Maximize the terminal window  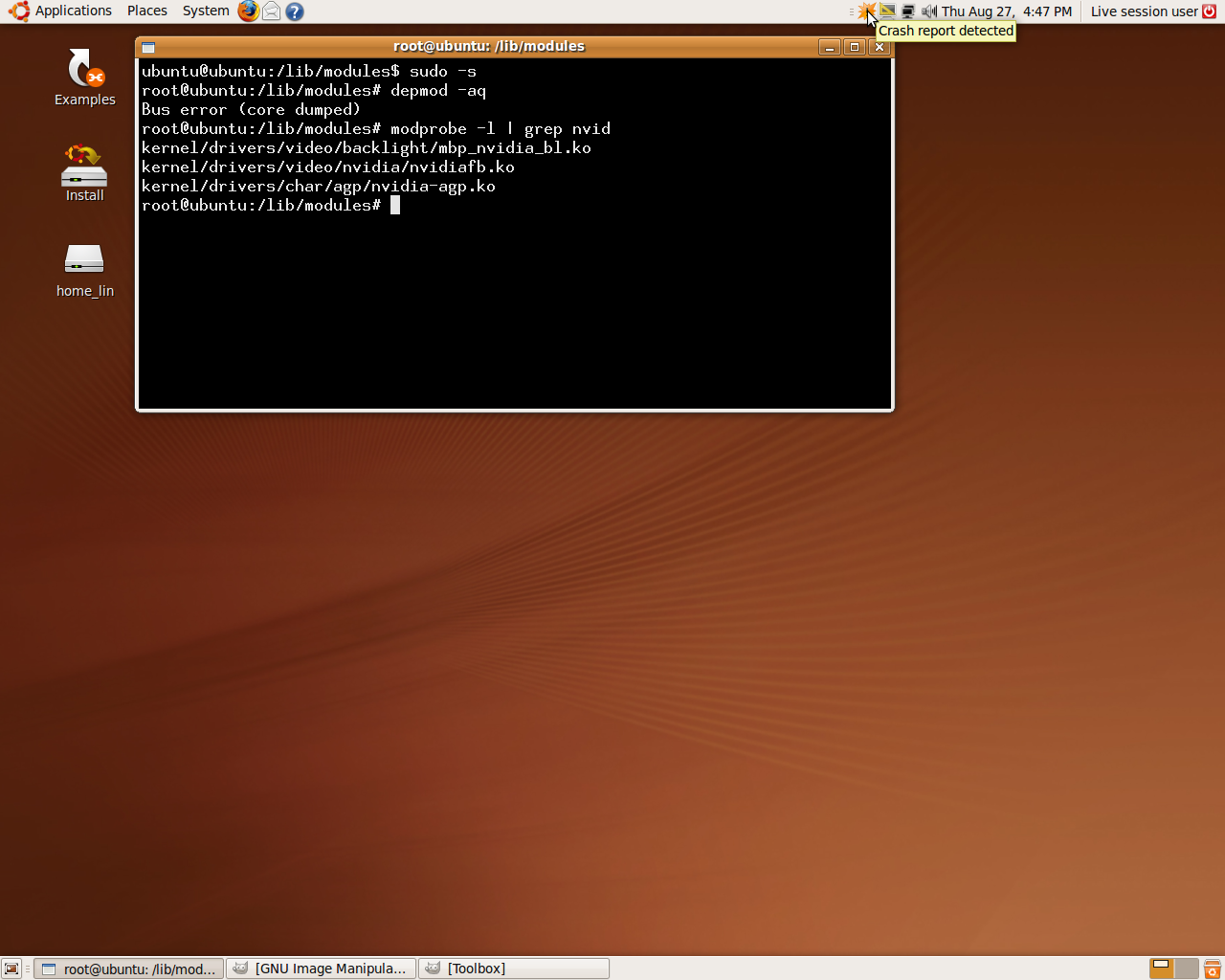tap(855, 47)
